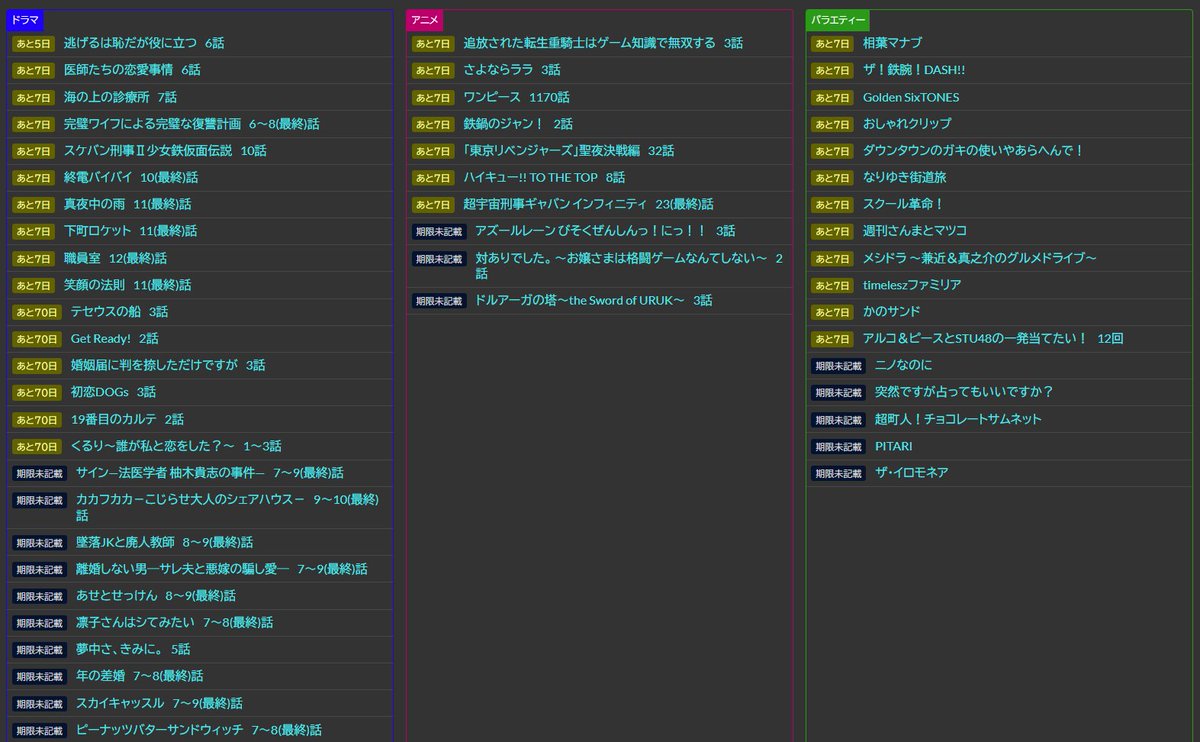Open ザ!鉄腕!DASH!! link
This screenshot has height=742, width=1200.
914,70
